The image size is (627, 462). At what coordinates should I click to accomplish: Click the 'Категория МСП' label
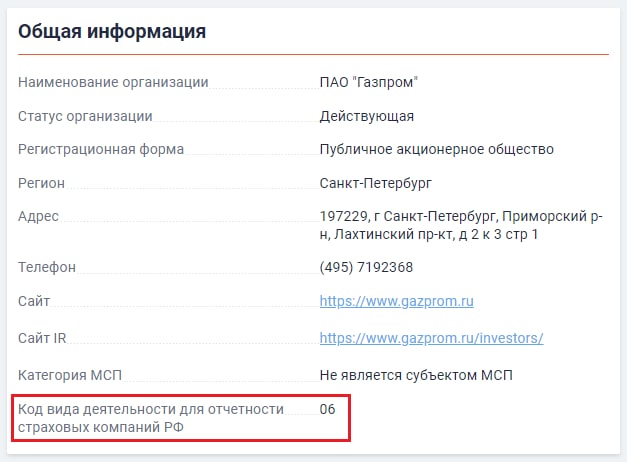(x=70, y=376)
